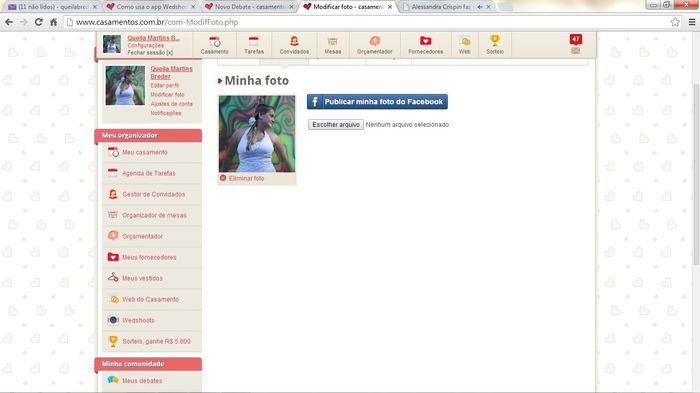Click the Agenda de Tarefas sidebar icon

[x=112, y=173]
